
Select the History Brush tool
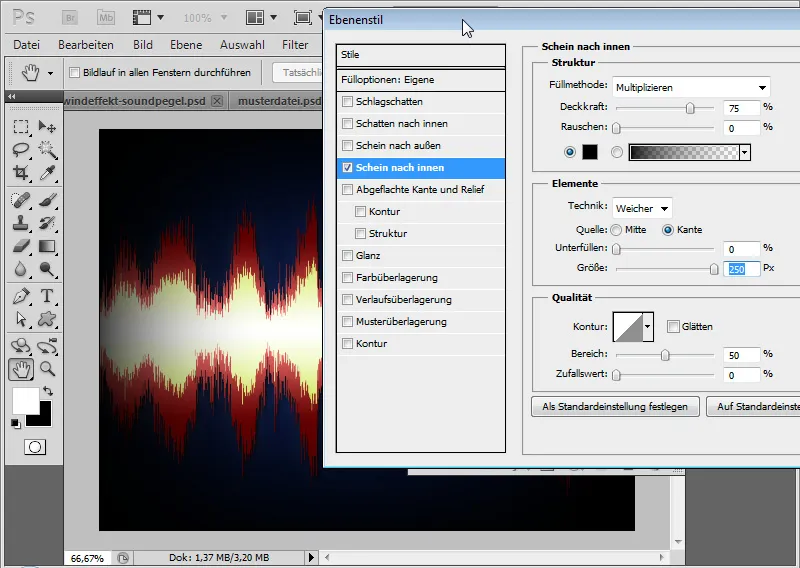[x=47, y=223]
